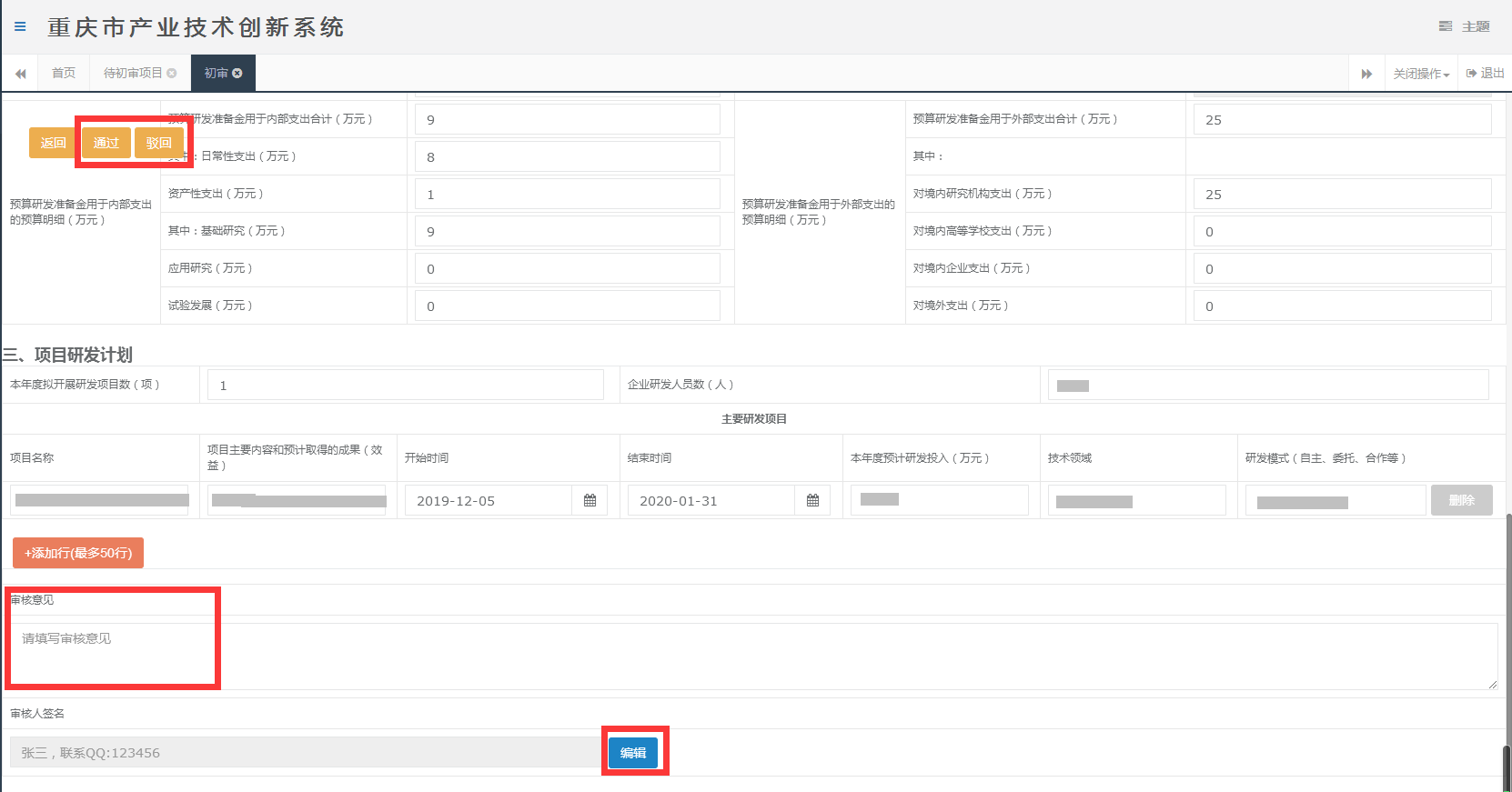Open calendar picker for 开始时间
Image resolution: width=1512 pixels, height=792 pixels.
click(590, 501)
